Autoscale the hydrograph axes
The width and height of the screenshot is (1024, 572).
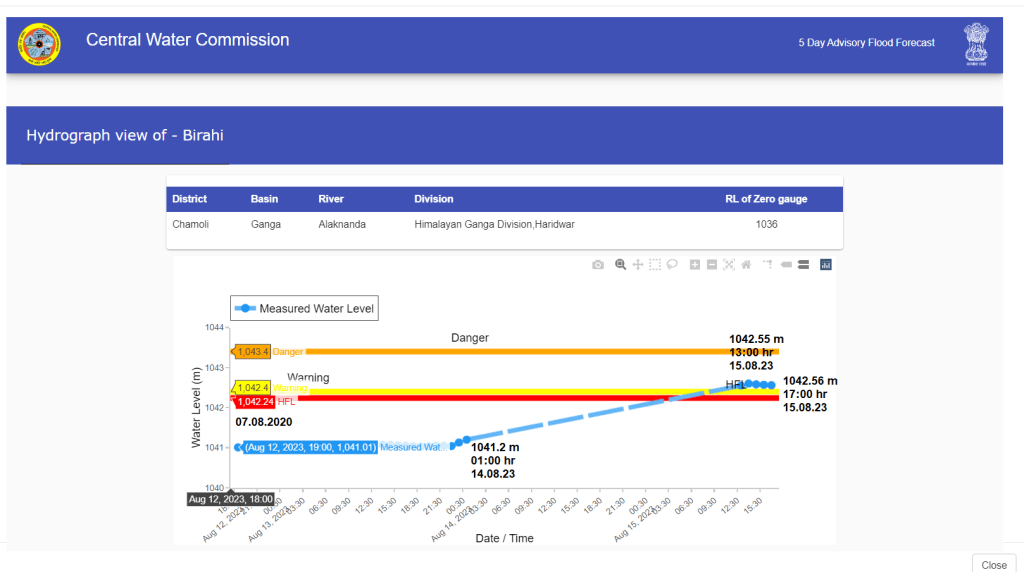[x=728, y=265]
